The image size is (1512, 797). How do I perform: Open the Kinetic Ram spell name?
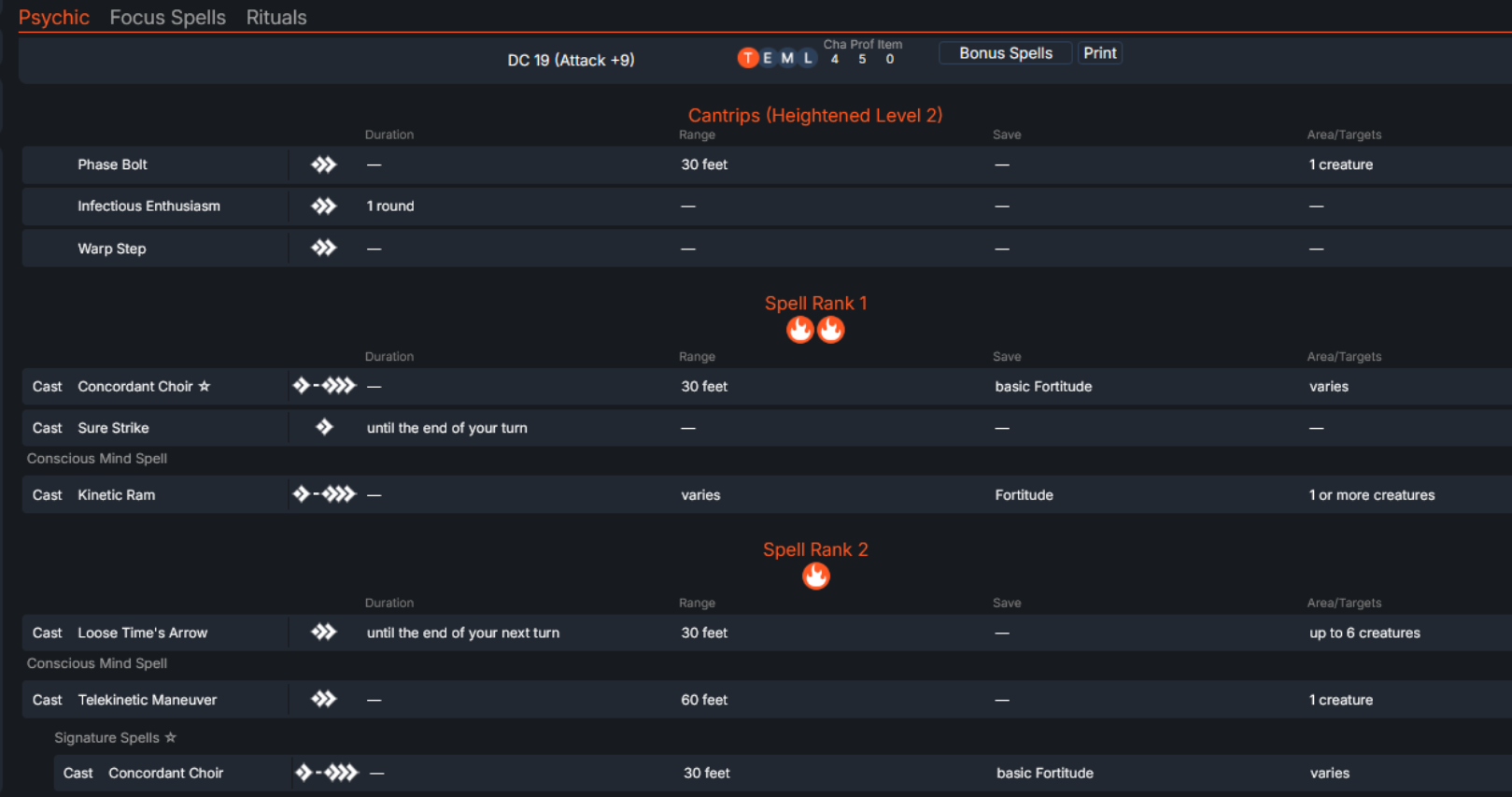click(117, 495)
